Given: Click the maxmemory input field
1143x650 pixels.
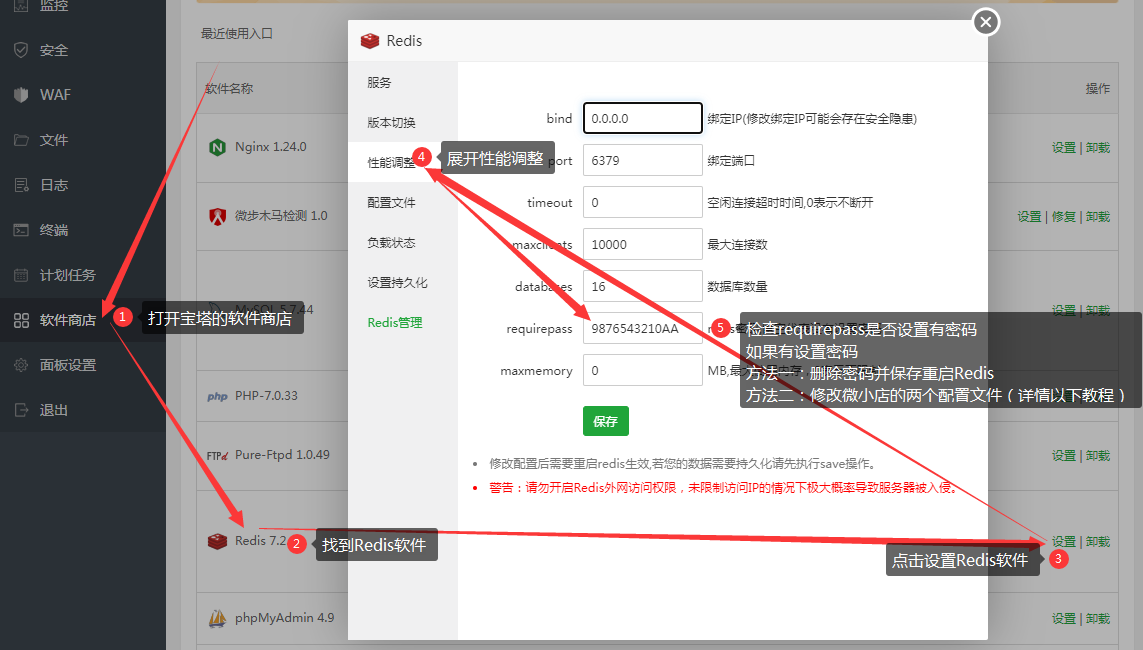Looking at the screenshot, I should click(x=642, y=371).
